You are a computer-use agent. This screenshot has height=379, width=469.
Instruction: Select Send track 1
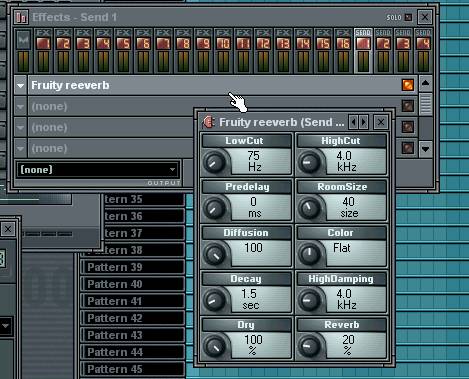(x=363, y=51)
